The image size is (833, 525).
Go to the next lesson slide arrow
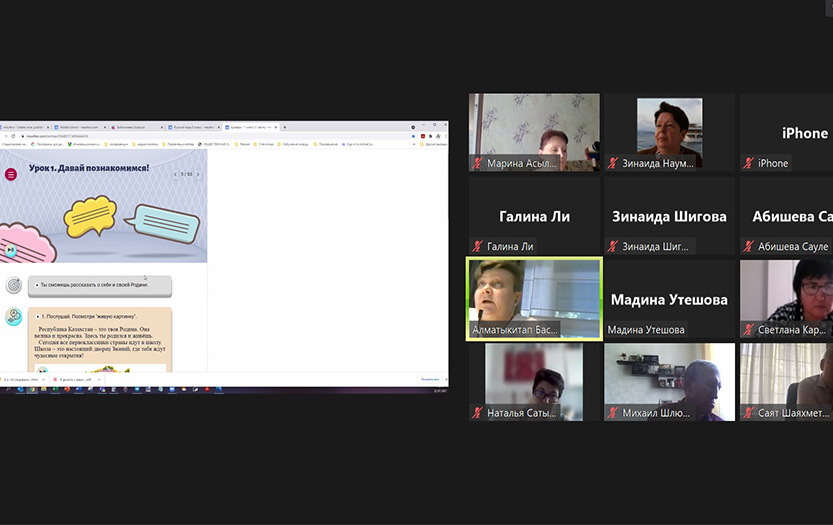point(198,174)
